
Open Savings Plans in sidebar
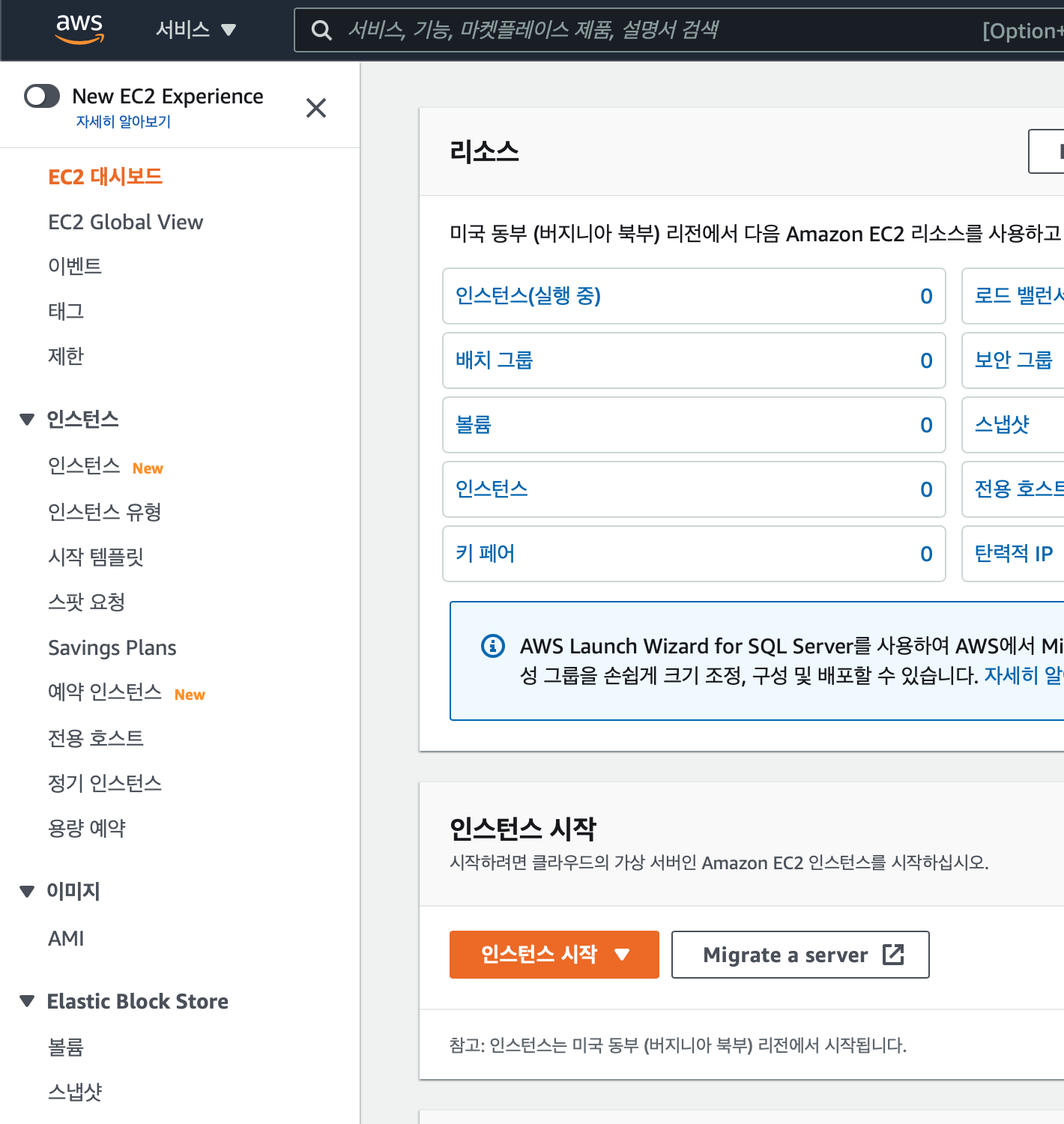point(112,647)
